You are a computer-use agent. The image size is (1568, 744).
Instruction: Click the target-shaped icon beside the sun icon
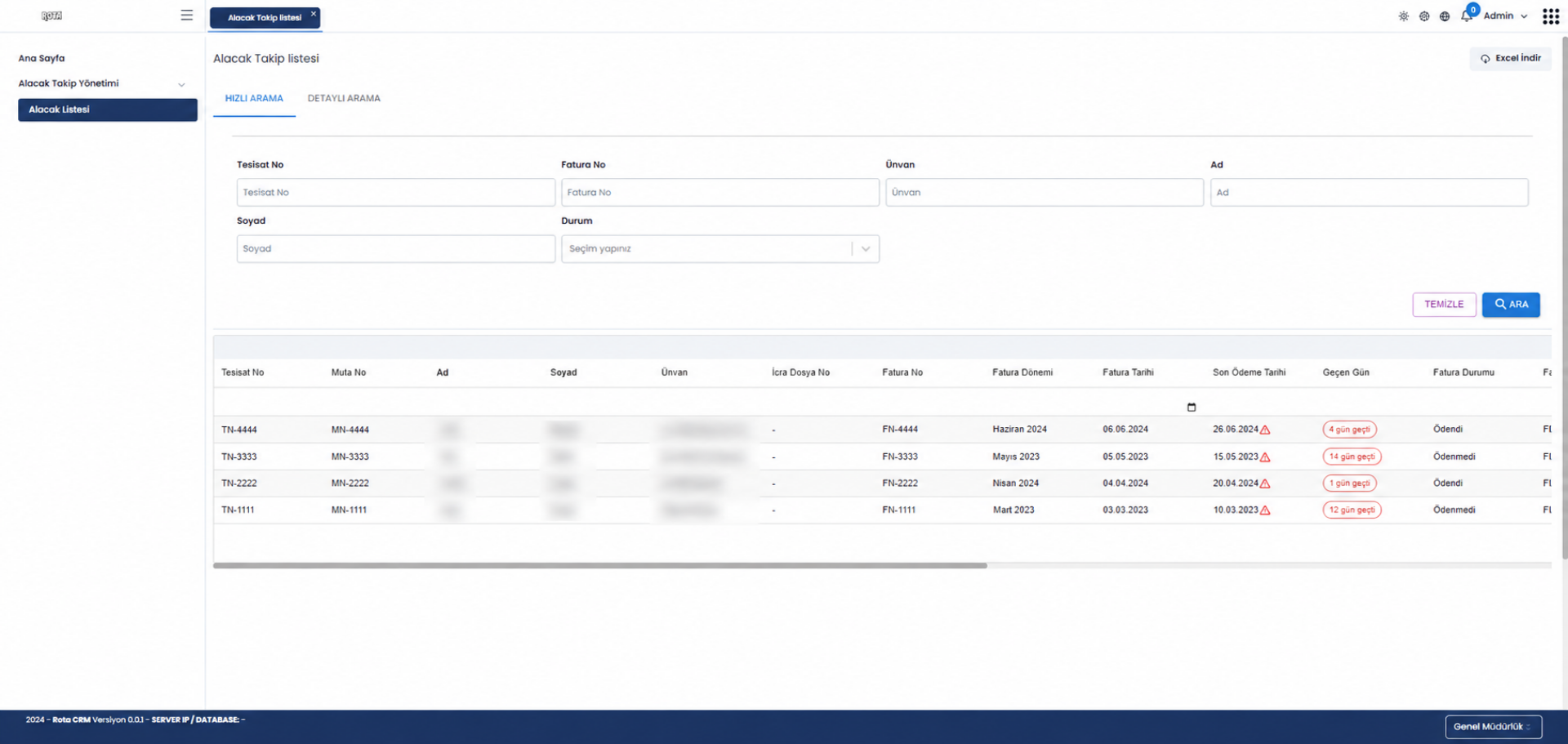1424,16
